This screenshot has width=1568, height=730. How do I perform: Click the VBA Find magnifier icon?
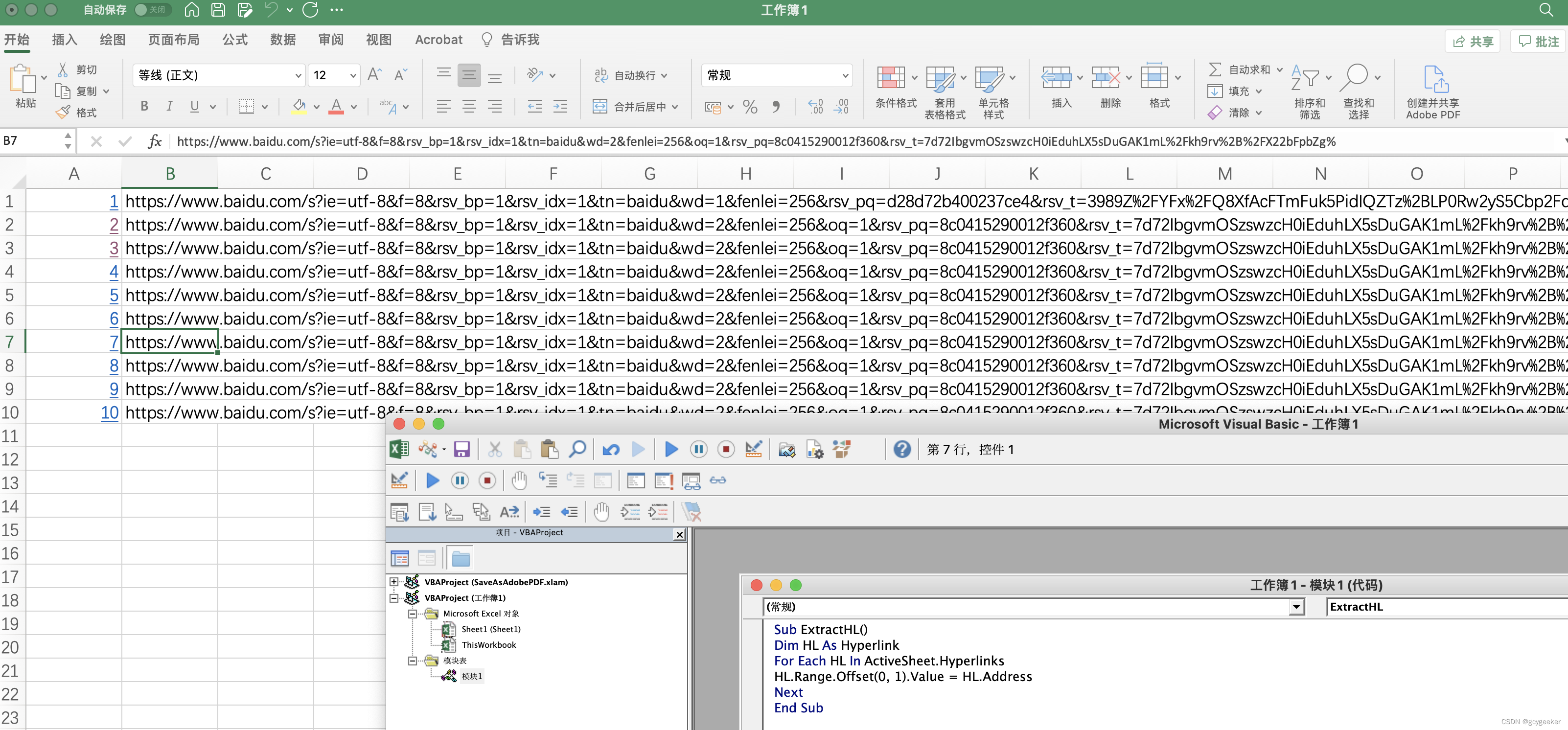tap(577, 450)
